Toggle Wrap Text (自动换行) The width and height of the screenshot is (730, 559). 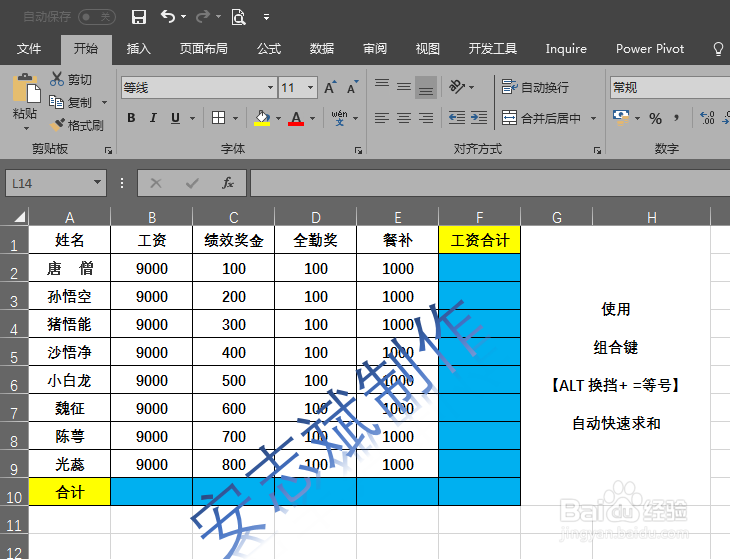coord(535,87)
